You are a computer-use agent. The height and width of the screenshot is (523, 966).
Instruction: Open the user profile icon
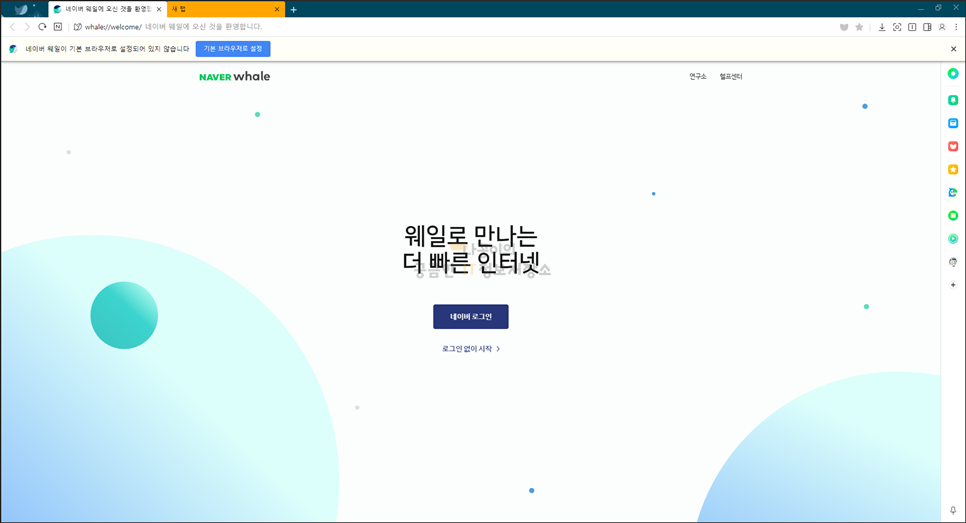pyautogui.click(x=942, y=27)
